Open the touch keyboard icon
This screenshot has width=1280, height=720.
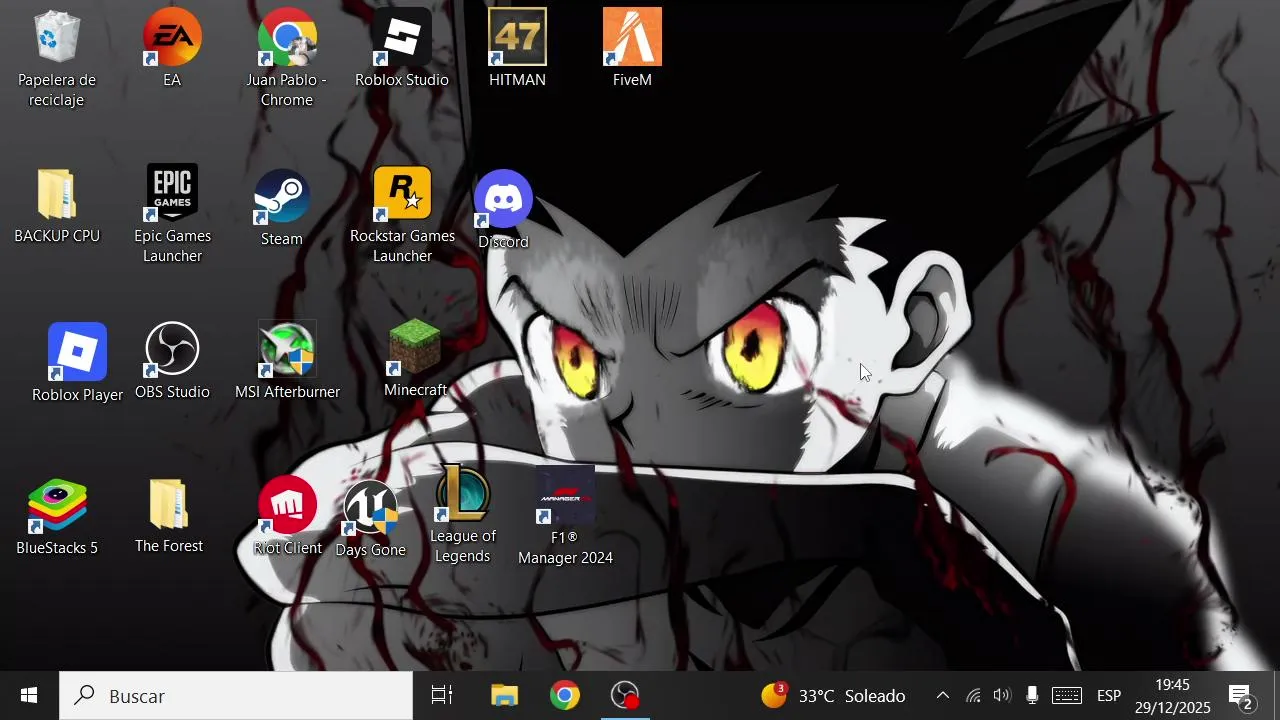tap(1067, 696)
